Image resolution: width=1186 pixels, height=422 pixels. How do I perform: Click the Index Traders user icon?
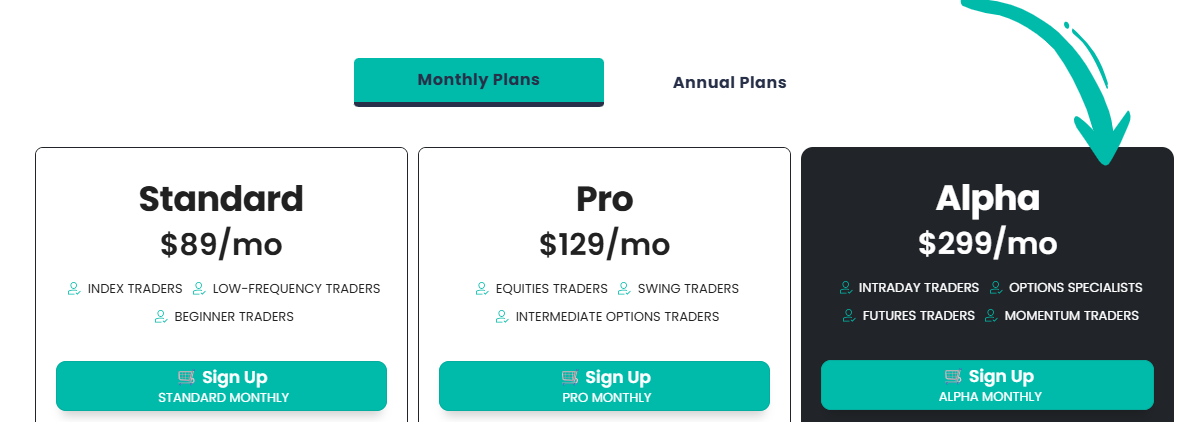pos(73,289)
